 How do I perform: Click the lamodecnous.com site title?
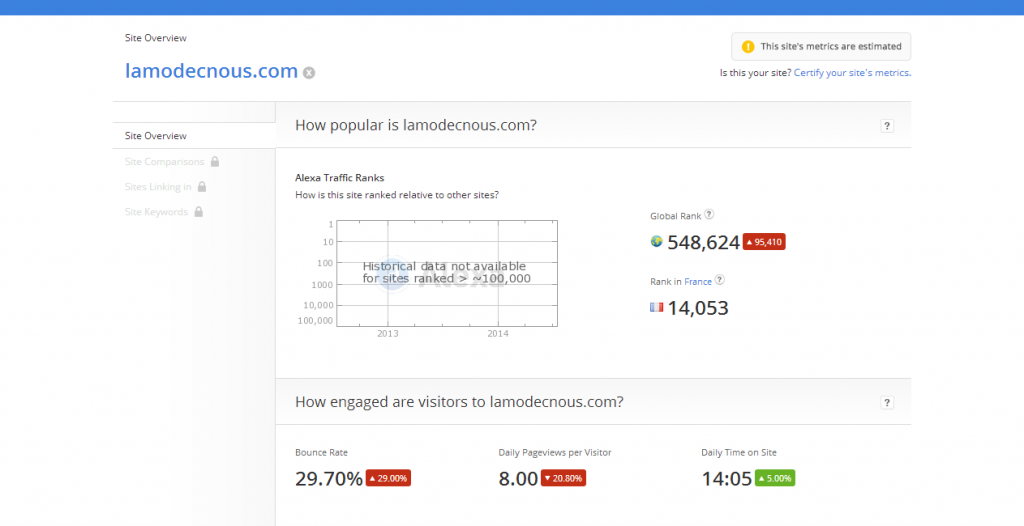click(211, 71)
